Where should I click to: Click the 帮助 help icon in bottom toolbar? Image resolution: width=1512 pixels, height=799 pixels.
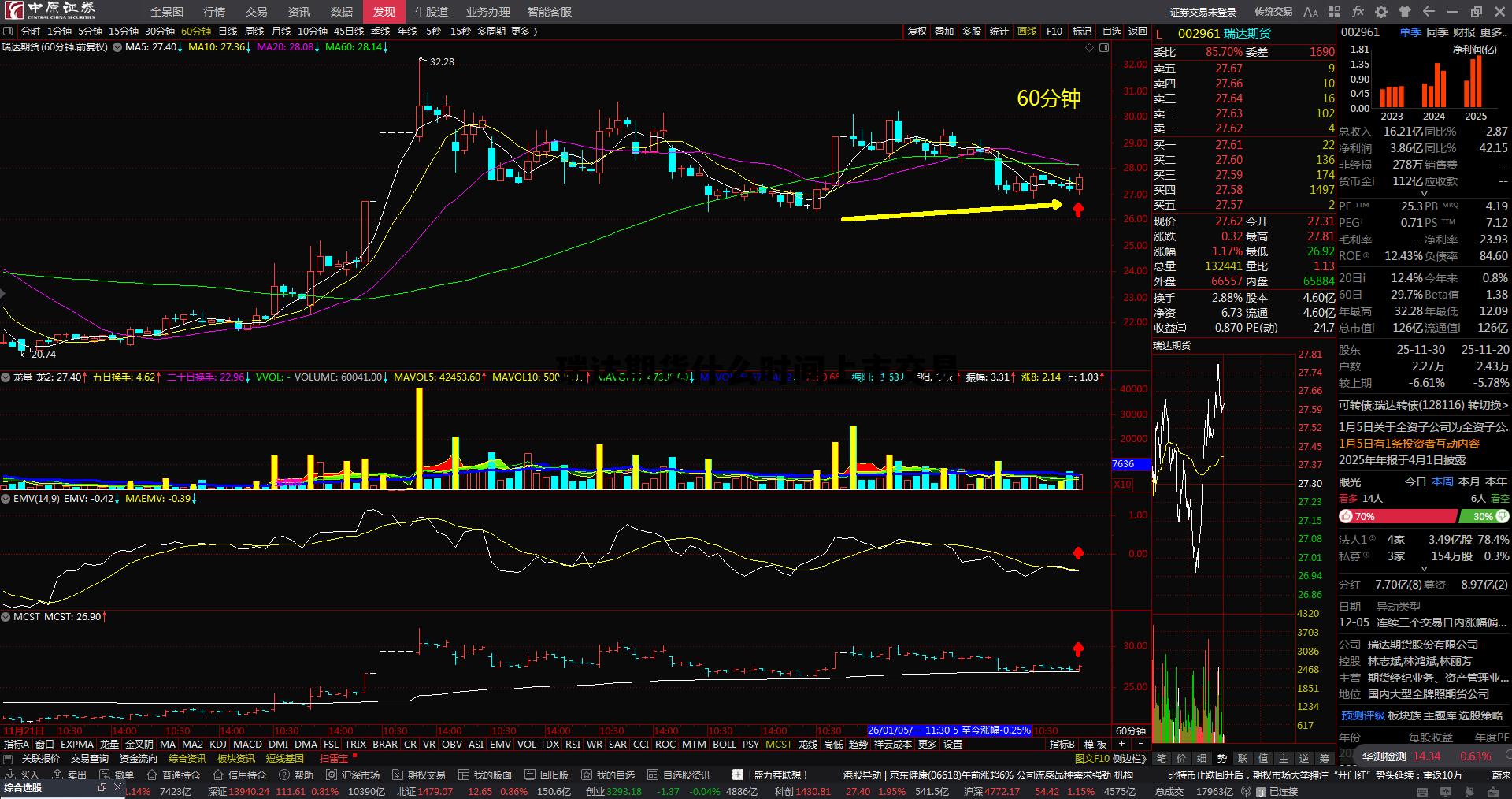[x=296, y=775]
